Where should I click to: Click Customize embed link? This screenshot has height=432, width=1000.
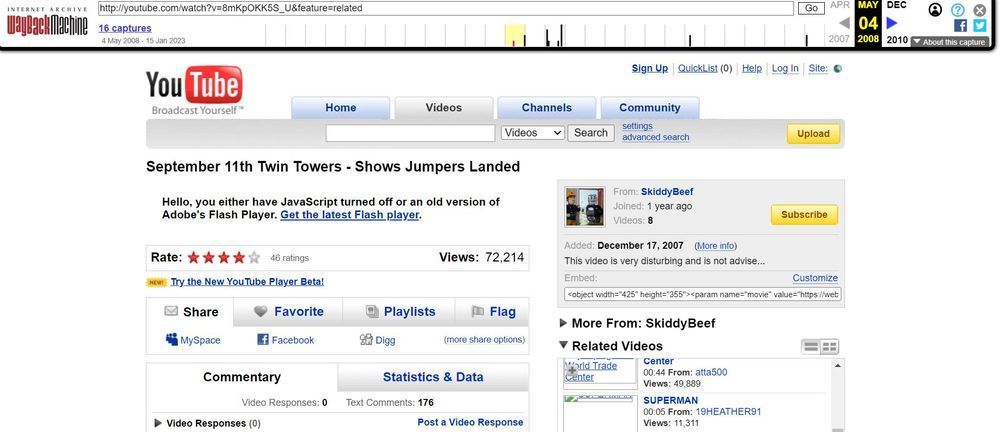[815, 278]
